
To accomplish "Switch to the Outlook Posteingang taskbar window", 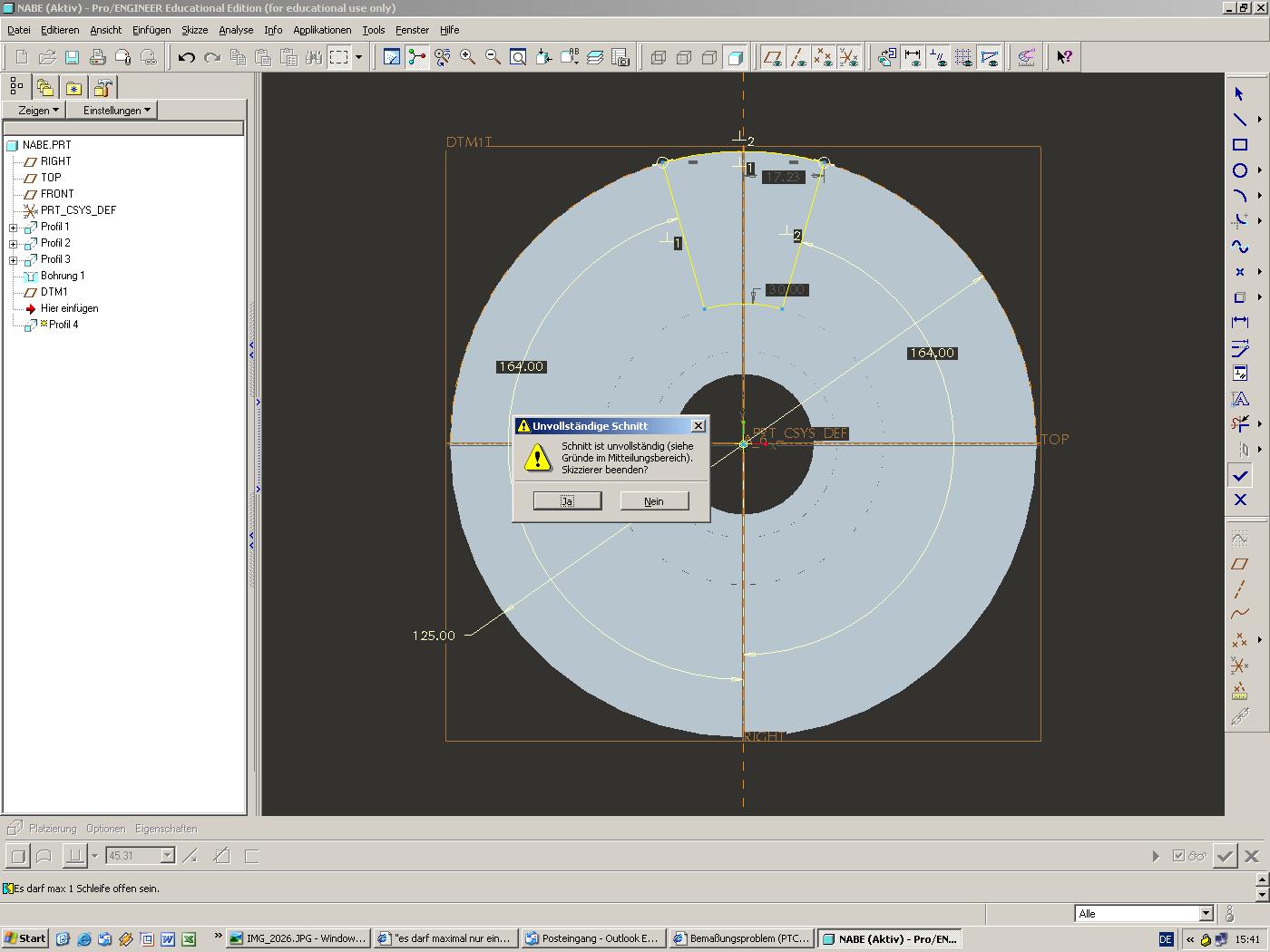I will coord(592,938).
